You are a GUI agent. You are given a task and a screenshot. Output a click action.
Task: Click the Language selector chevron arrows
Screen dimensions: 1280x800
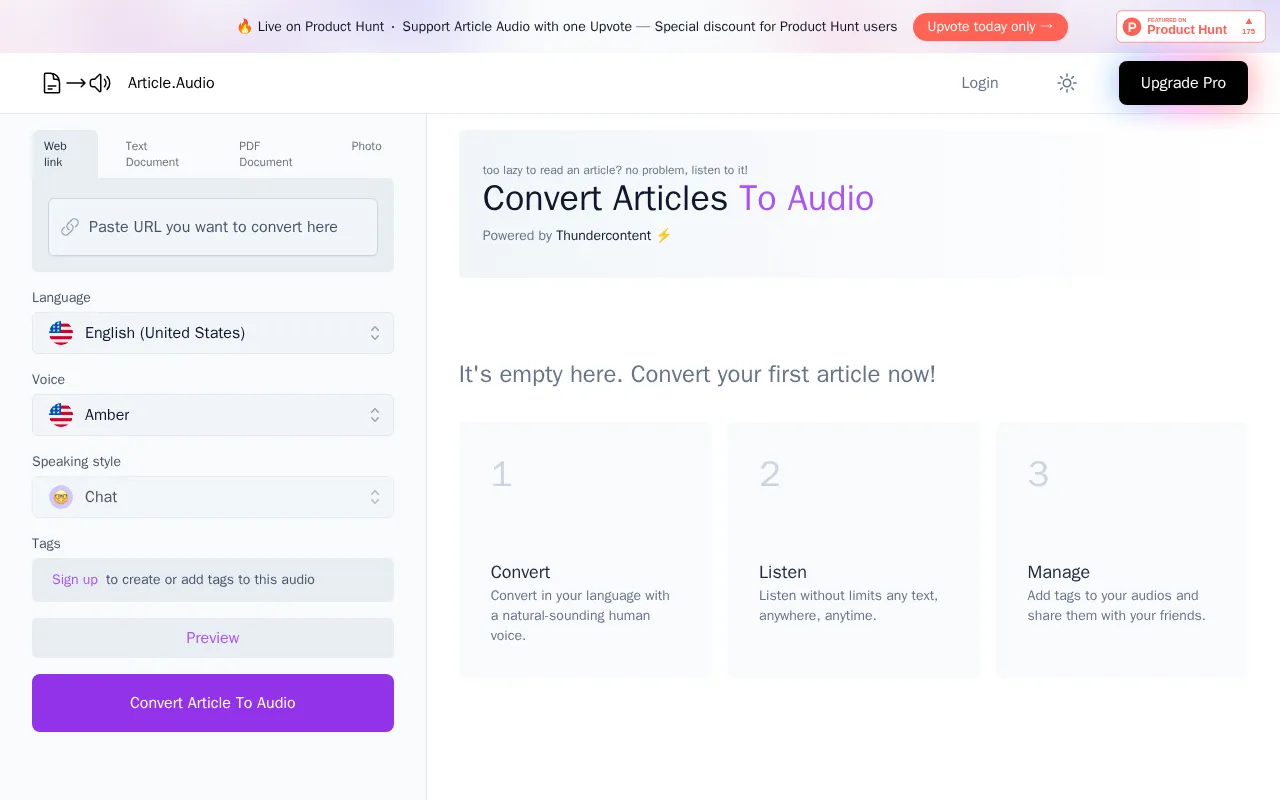tap(375, 333)
